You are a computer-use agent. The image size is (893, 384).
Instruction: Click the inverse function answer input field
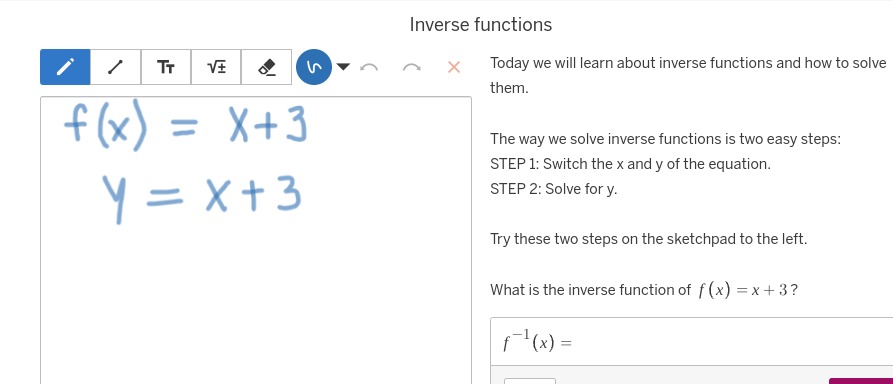click(691, 342)
